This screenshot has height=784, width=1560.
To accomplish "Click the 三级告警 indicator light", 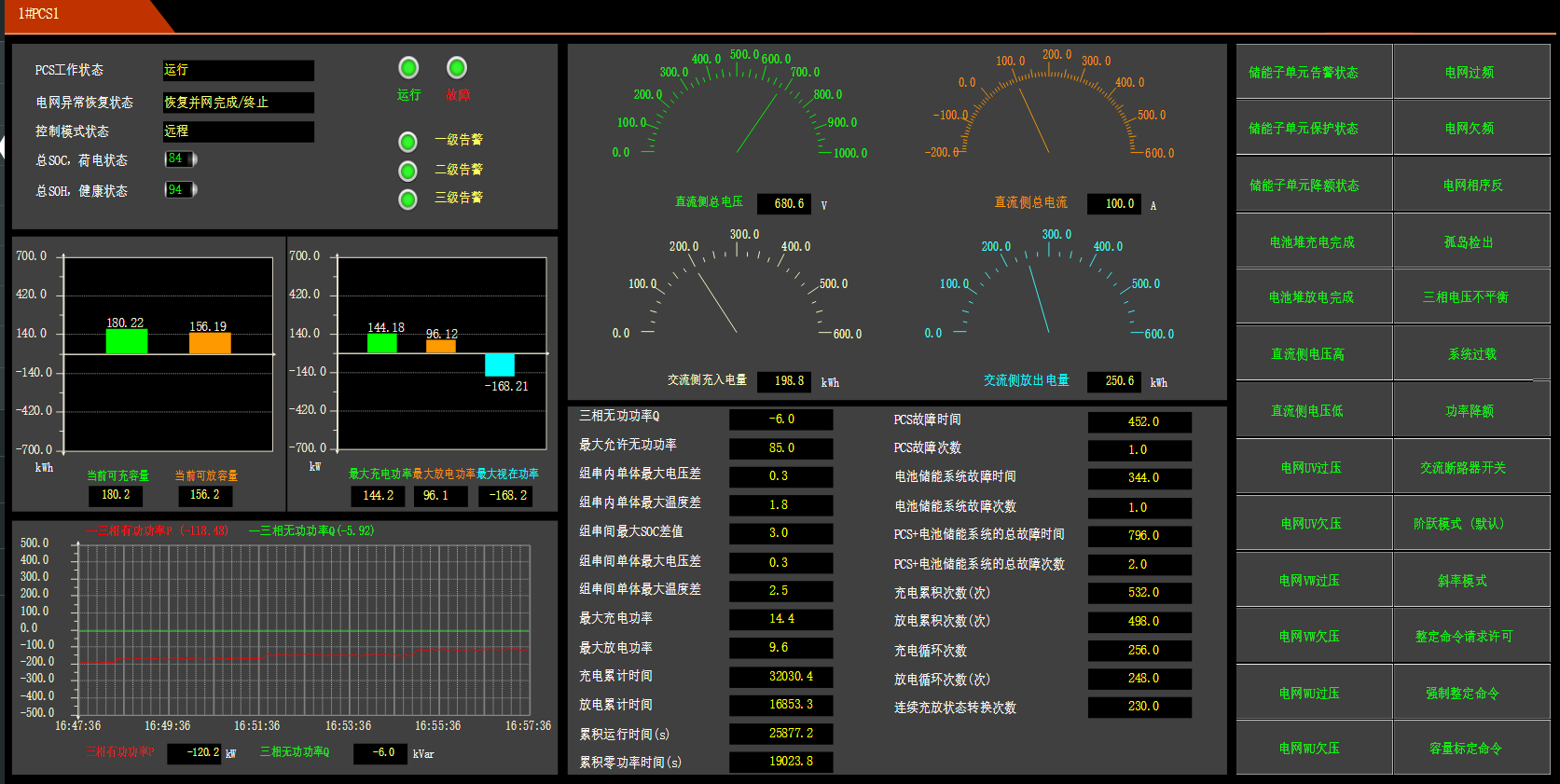I will pyautogui.click(x=407, y=199).
